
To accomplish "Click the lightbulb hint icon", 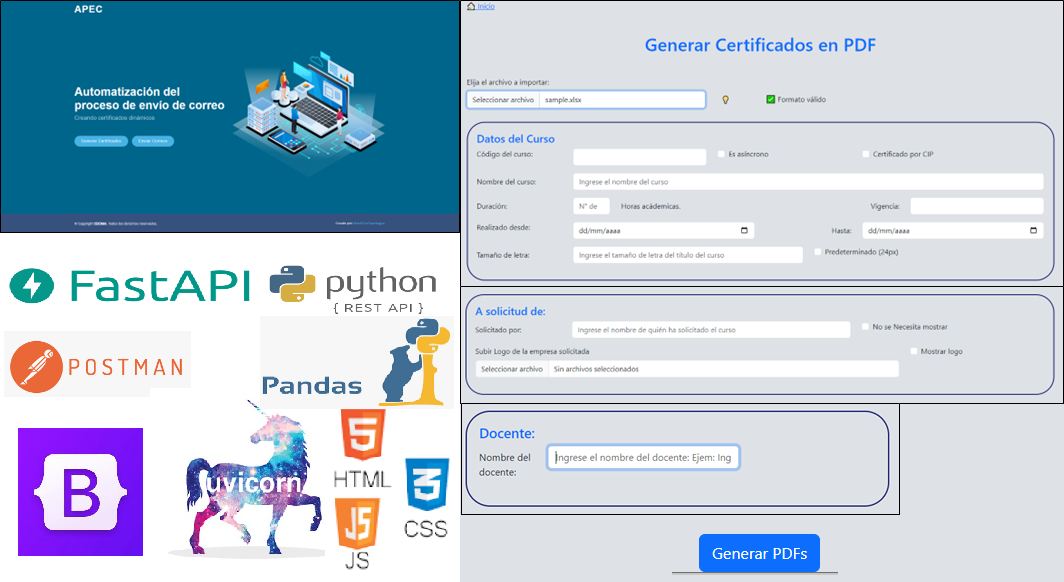I will click(x=725, y=99).
